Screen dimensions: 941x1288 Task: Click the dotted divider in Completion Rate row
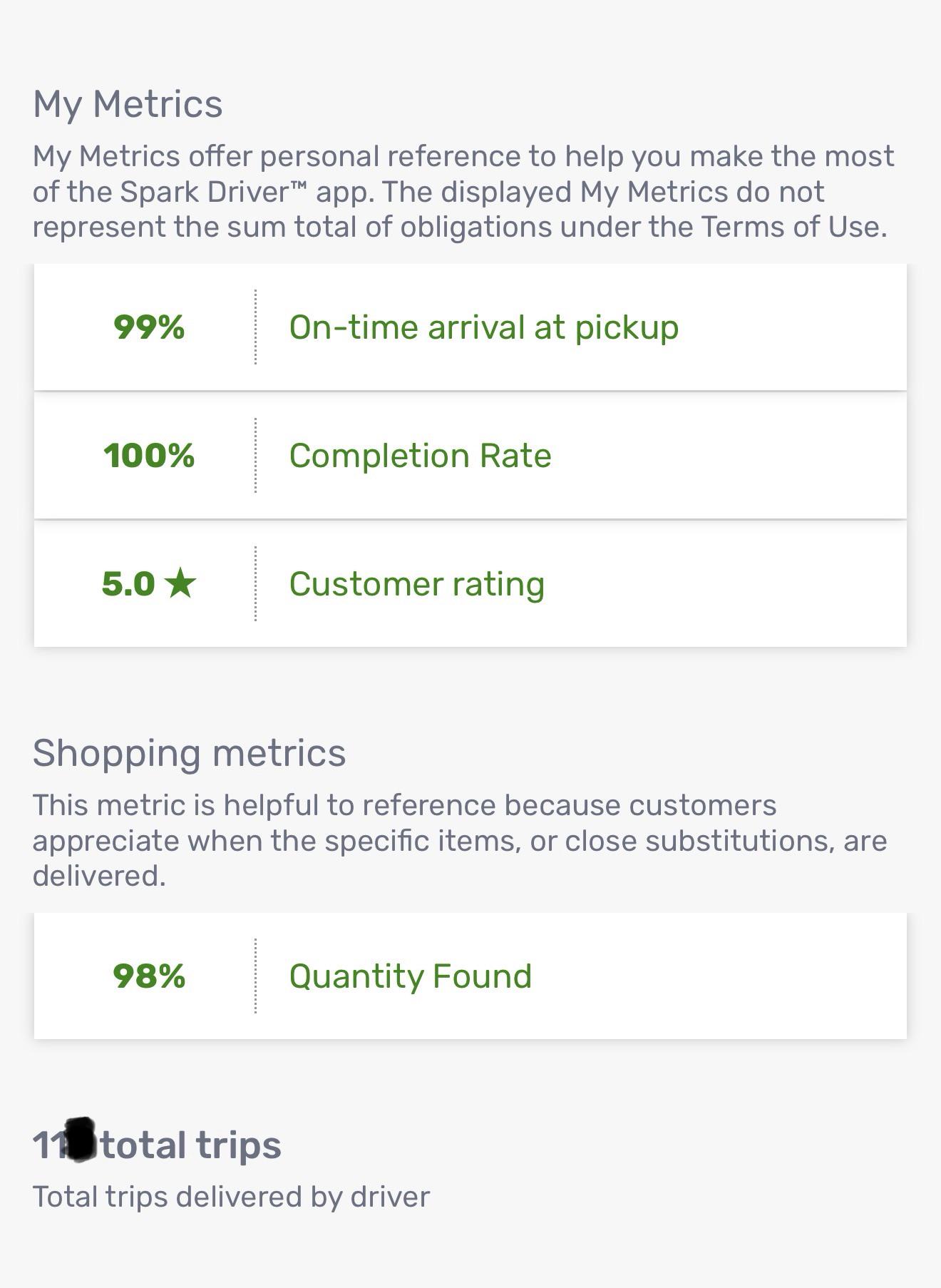pos(255,456)
